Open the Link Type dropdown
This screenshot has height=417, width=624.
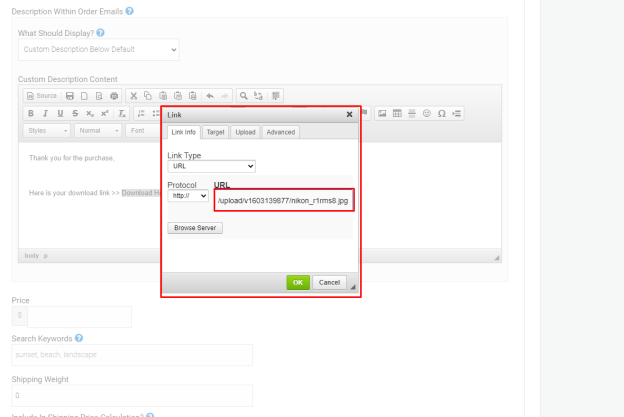[211, 166]
